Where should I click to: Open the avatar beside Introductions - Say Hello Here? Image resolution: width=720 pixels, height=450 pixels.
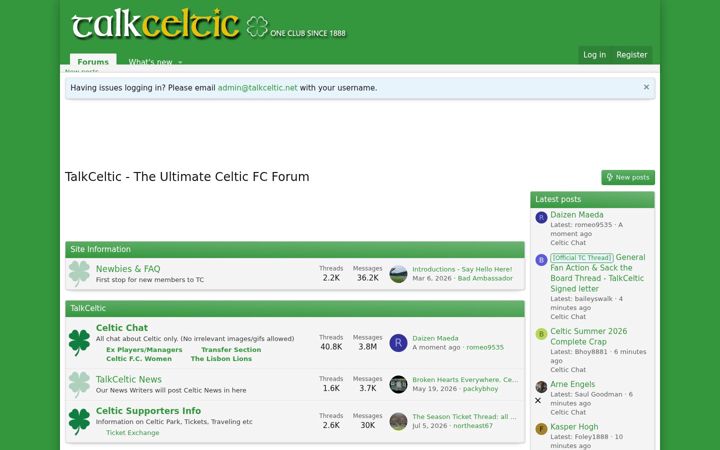pyautogui.click(x=398, y=274)
